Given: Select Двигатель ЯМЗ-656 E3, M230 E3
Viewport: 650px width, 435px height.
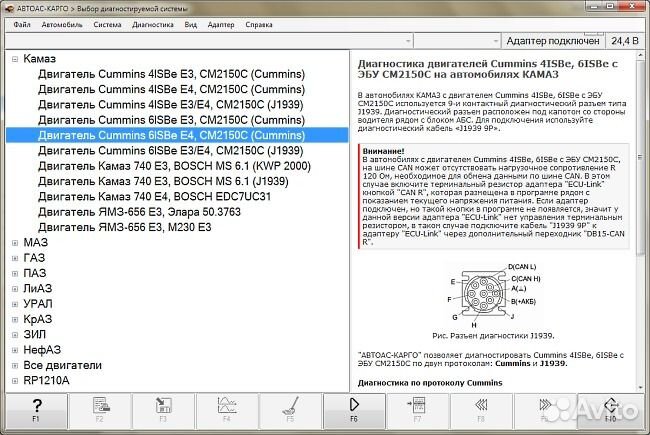Looking at the screenshot, I should click(124, 227).
